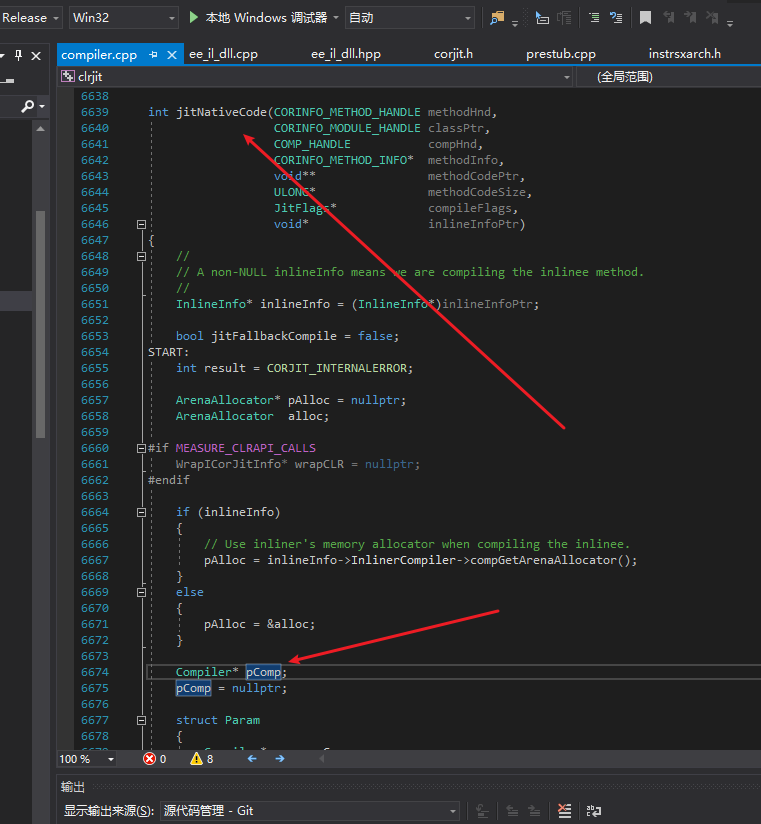This screenshot has height=824, width=761.
Task: Collapse the else block at line 6669
Action: point(141,592)
